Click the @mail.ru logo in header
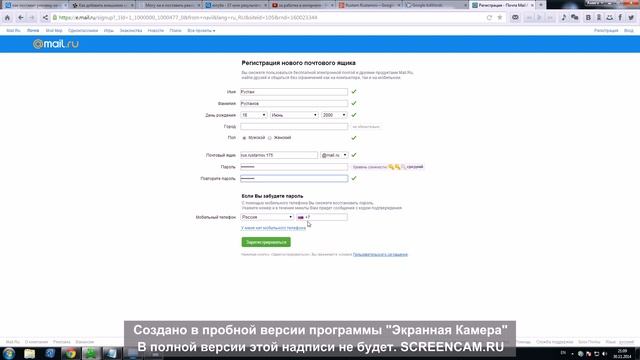The height and width of the screenshot is (360, 640). click(x=56, y=44)
